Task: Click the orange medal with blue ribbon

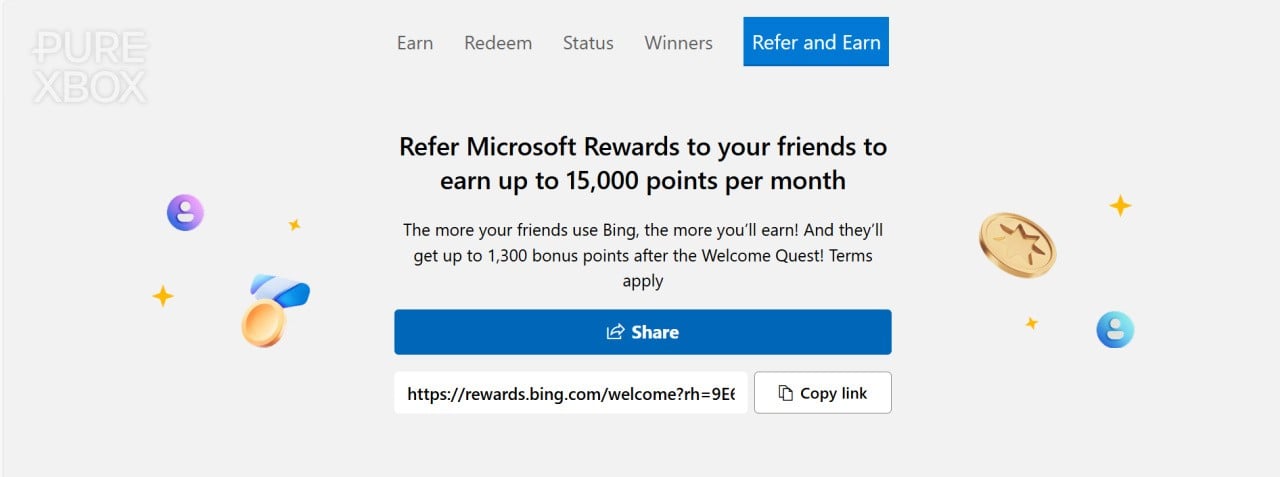Action: point(272,311)
